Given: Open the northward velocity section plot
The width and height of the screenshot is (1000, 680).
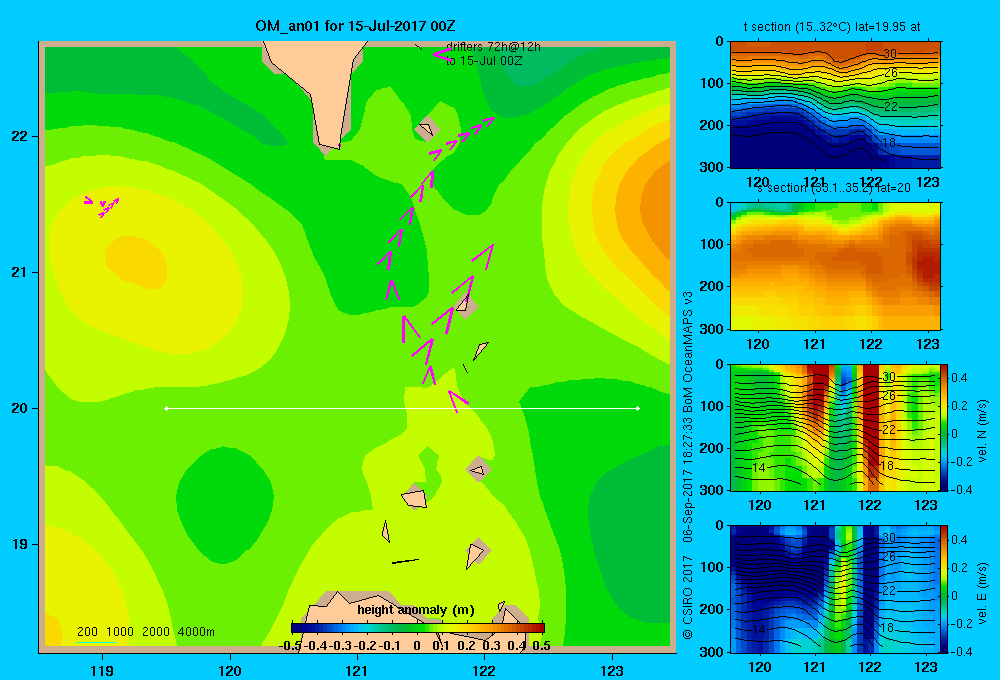Looking at the screenshot, I should (835, 427).
